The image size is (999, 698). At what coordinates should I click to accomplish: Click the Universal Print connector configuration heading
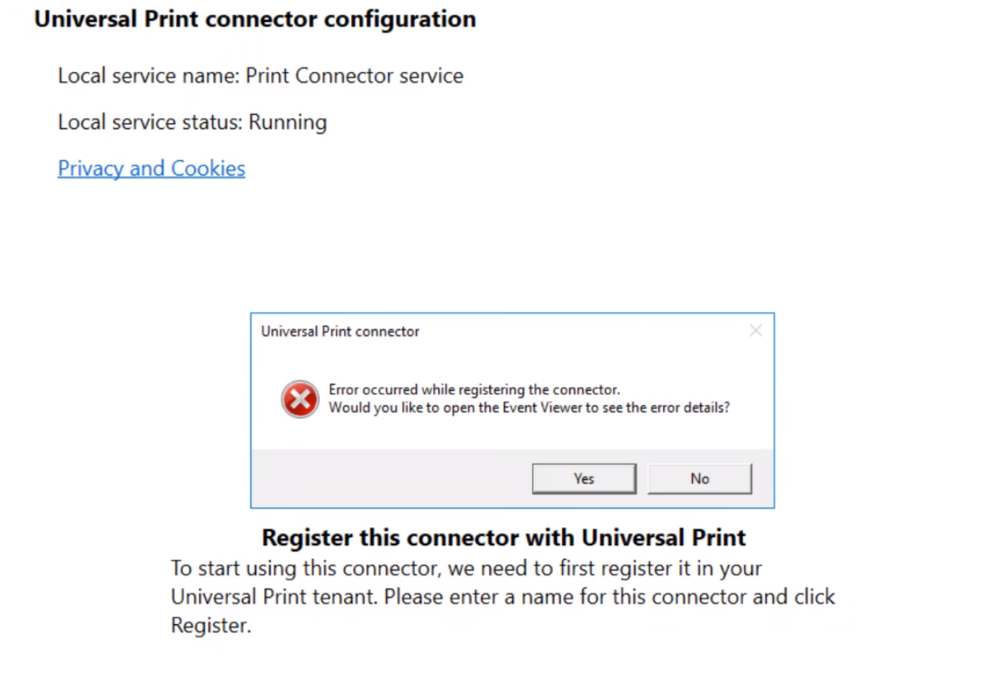(255, 19)
